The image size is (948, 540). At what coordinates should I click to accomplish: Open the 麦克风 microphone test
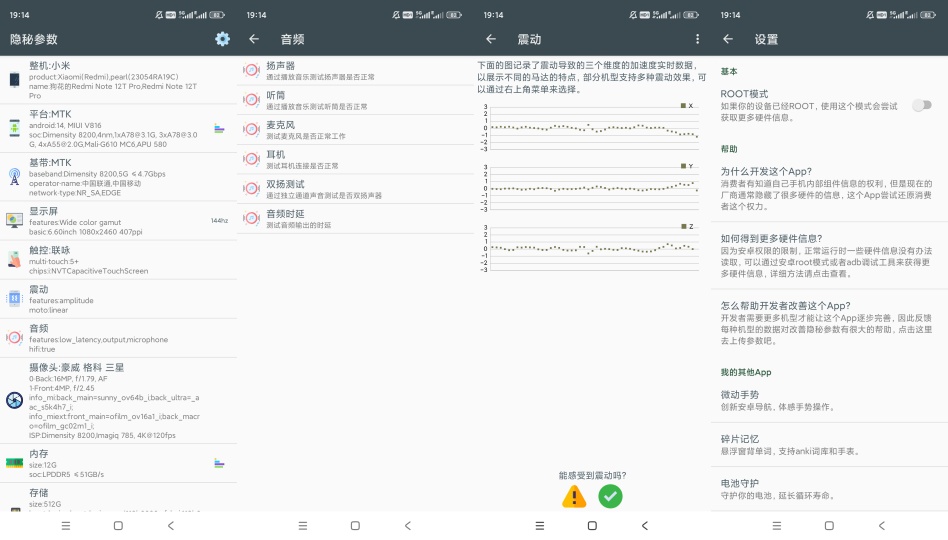click(320, 130)
